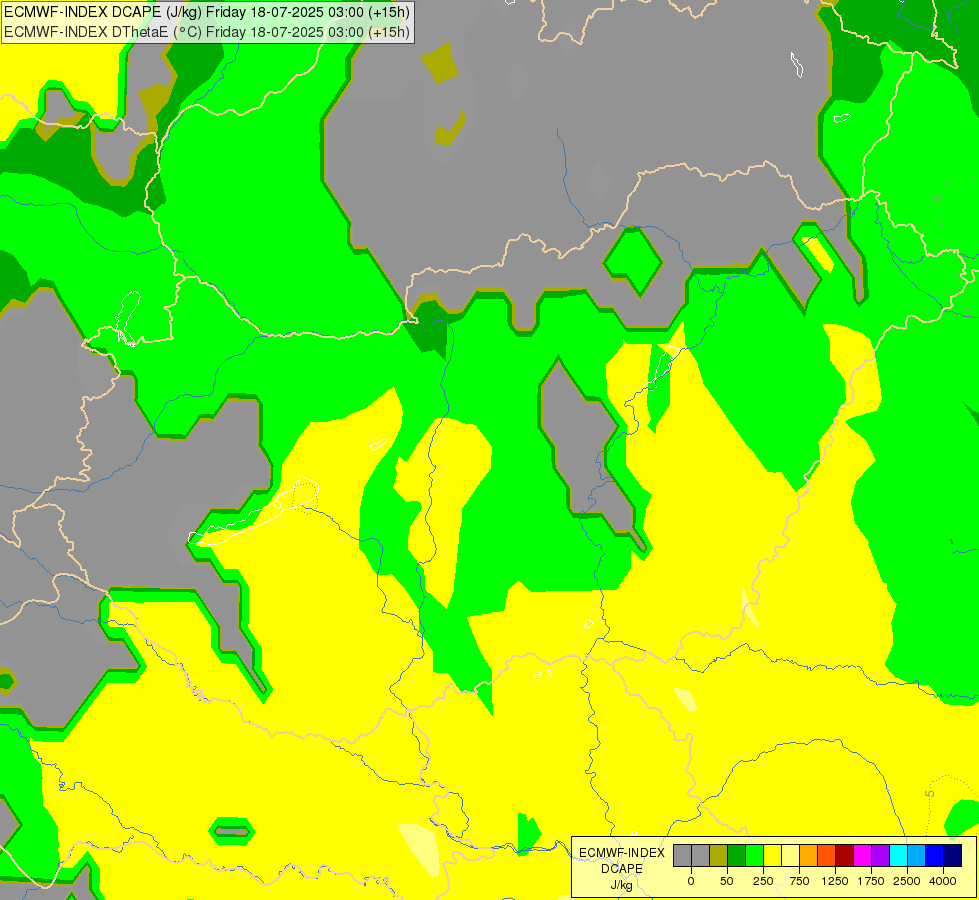
Task: Pick the light blue legend swatch after 2500
Action: pyautogui.click(x=917, y=855)
